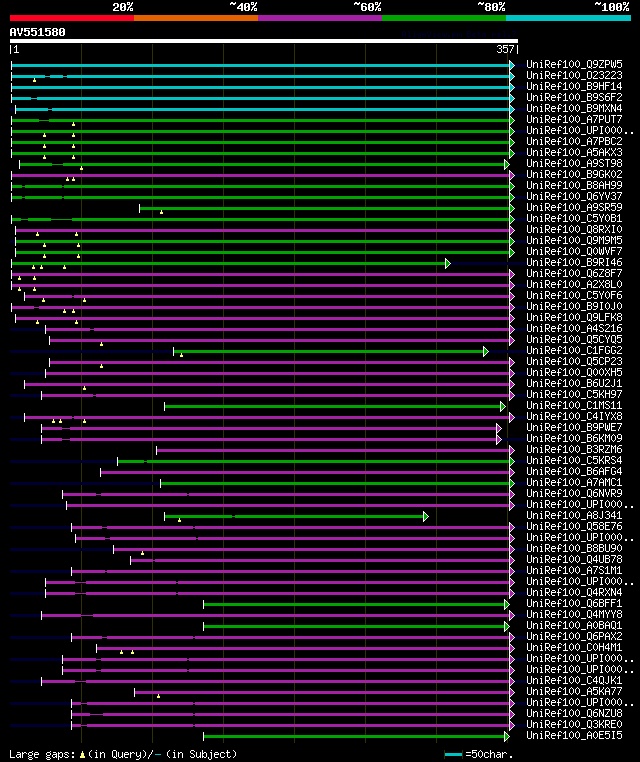The width and height of the screenshot is (640, 762).
Task: Open the UniRef100_B9MXN4 hit label
Action: pyautogui.click(x=574, y=108)
